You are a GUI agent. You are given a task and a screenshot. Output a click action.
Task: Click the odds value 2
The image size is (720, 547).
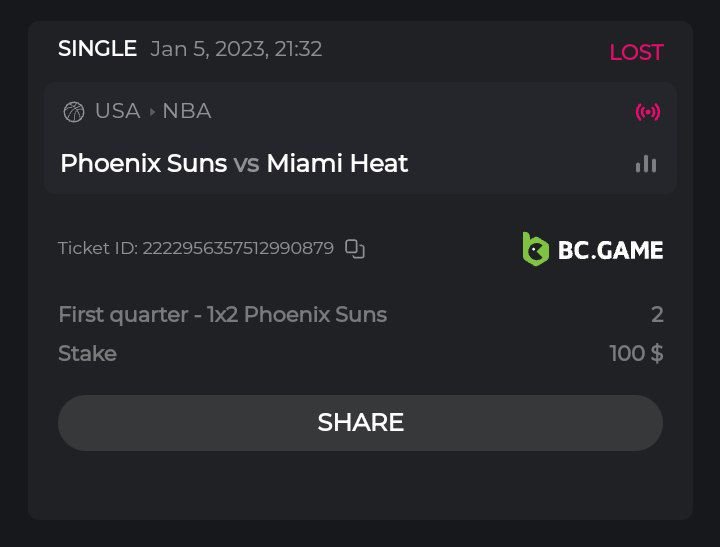coord(657,315)
